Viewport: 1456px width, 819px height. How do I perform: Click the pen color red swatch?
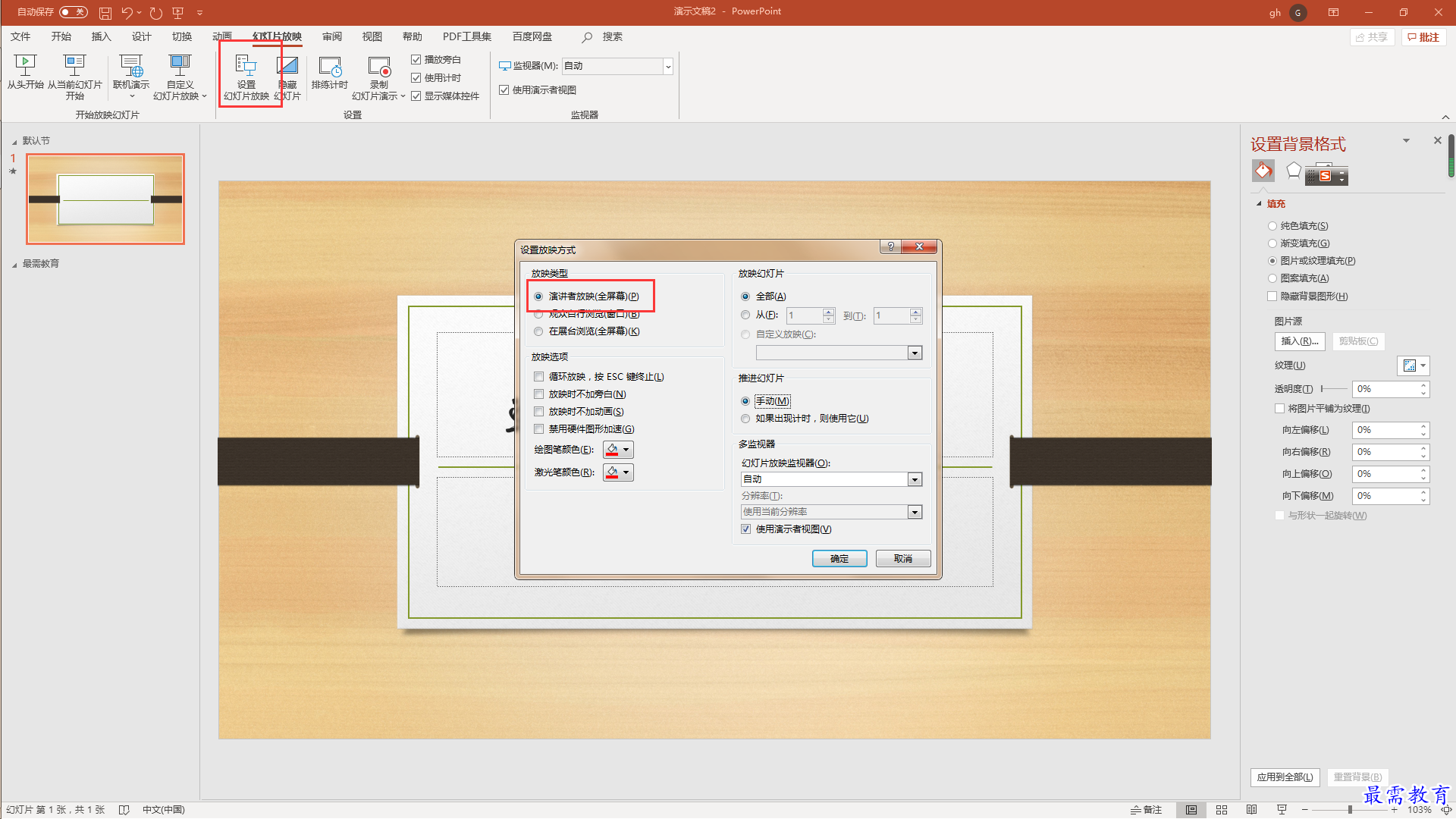pos(612,450)
